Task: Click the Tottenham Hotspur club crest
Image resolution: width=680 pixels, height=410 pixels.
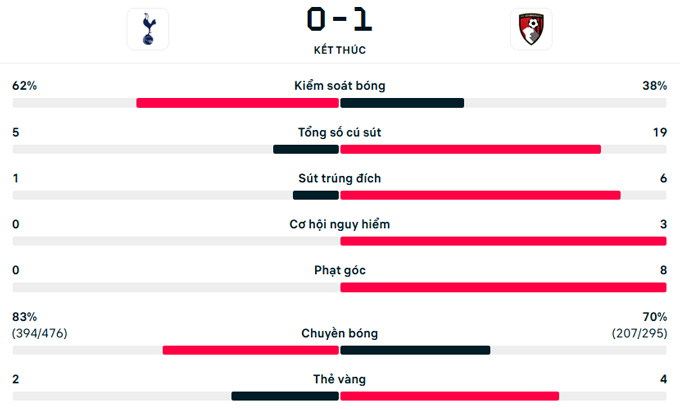Action: point(148,29)
